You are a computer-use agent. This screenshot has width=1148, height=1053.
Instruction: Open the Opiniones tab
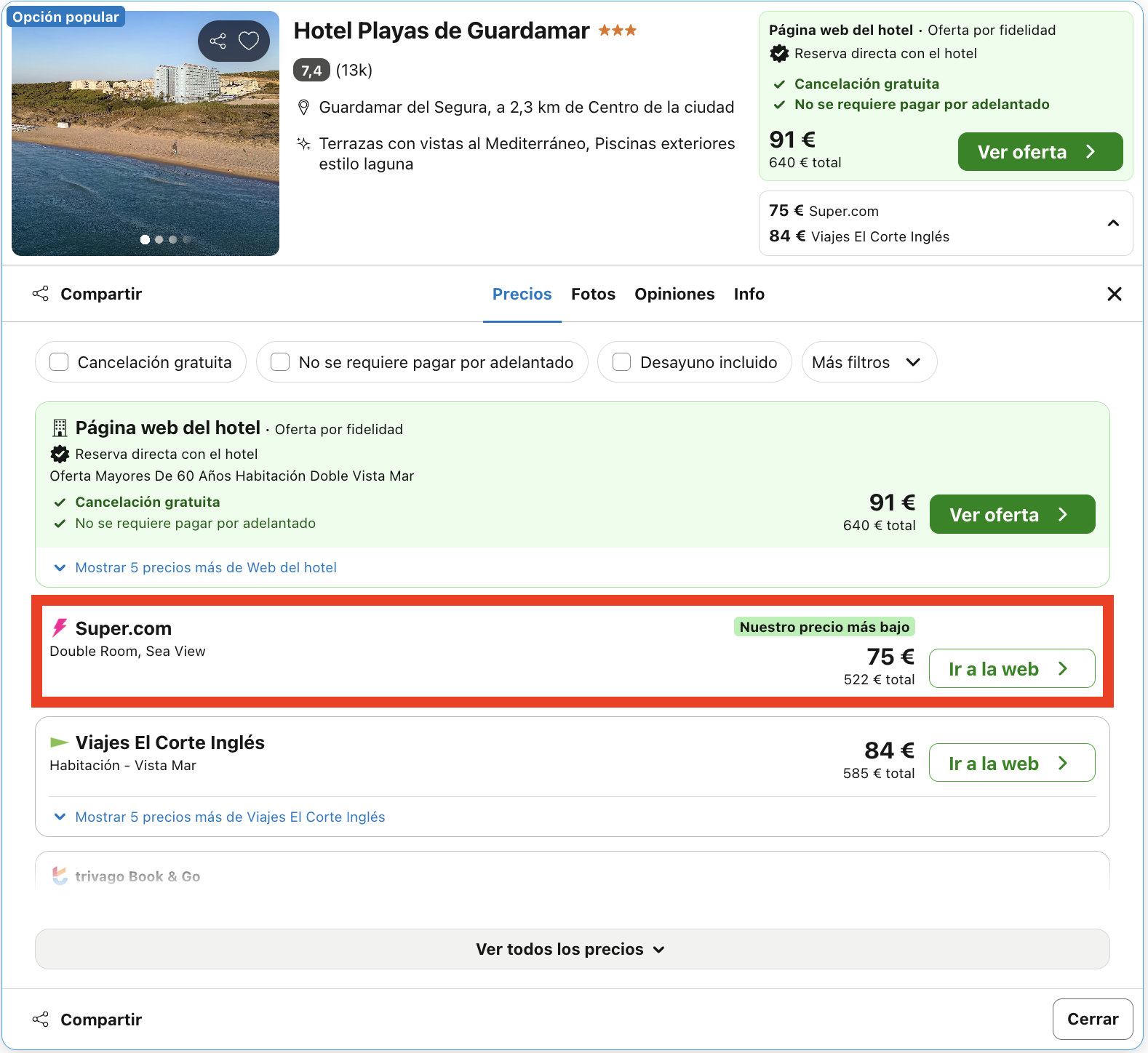(x=674, y=294)
